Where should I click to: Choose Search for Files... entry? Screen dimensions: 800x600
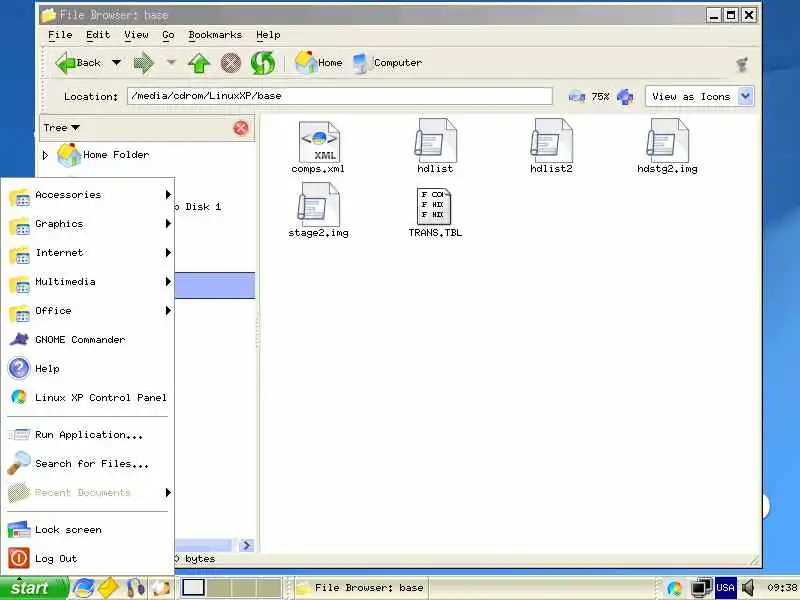click(90, 464)
